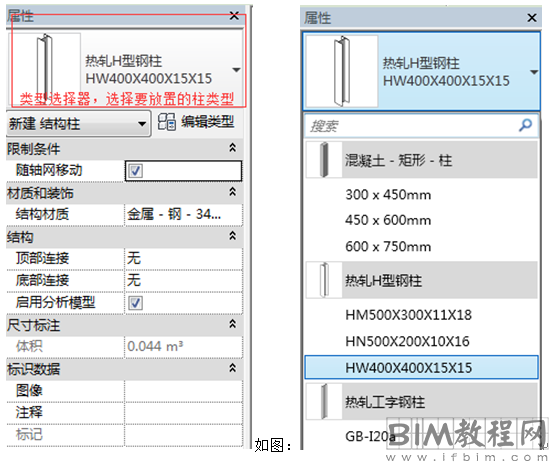Close the left Properties panel
Image resolution: width=554 pixels, height=466 pixels.
tap(234, 16)
